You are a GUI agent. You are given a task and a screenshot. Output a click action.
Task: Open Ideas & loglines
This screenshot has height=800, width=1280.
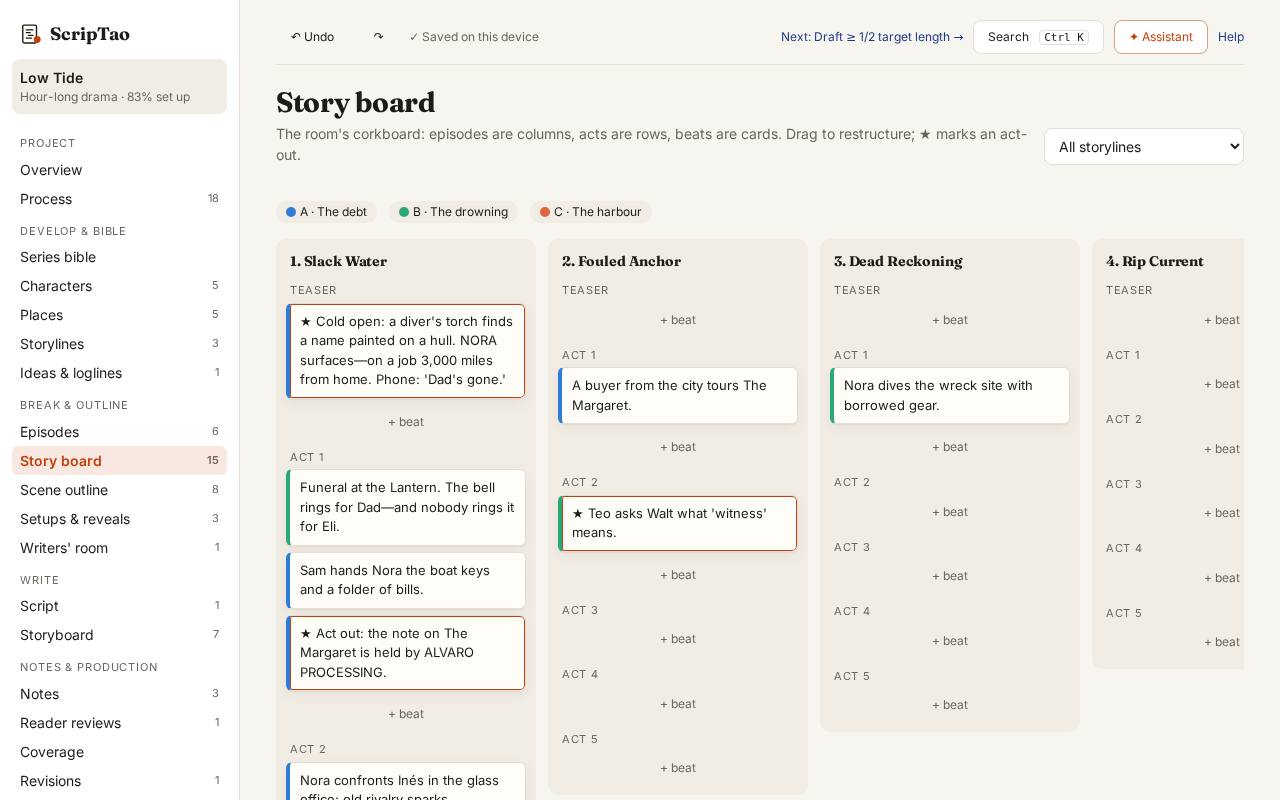119,373
